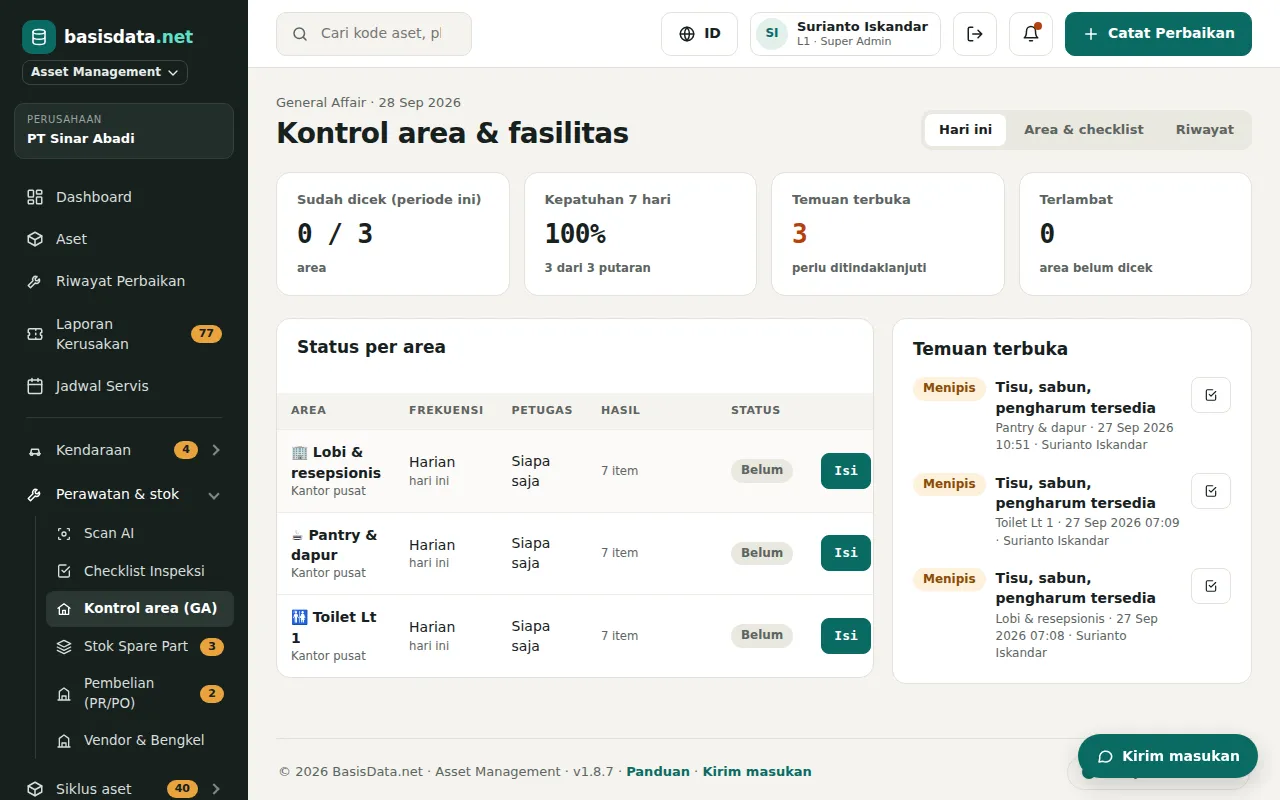The width and height of the screenshot is (1280, 800).
Task: Open the Panduan footer link
Action: click(658, 772)
